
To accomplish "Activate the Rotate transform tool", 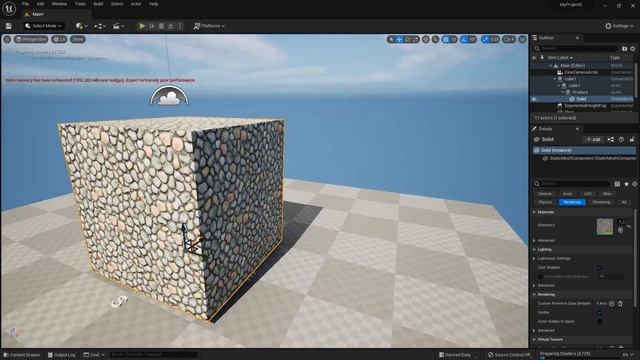I will coord(408,39).
